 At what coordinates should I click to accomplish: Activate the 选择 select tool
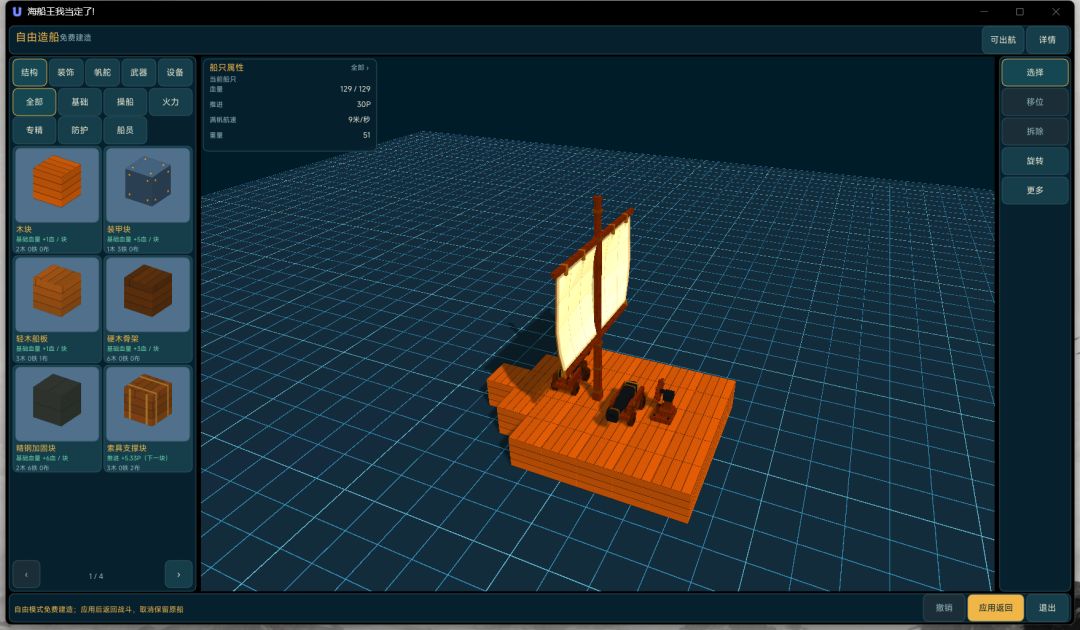1035,72
